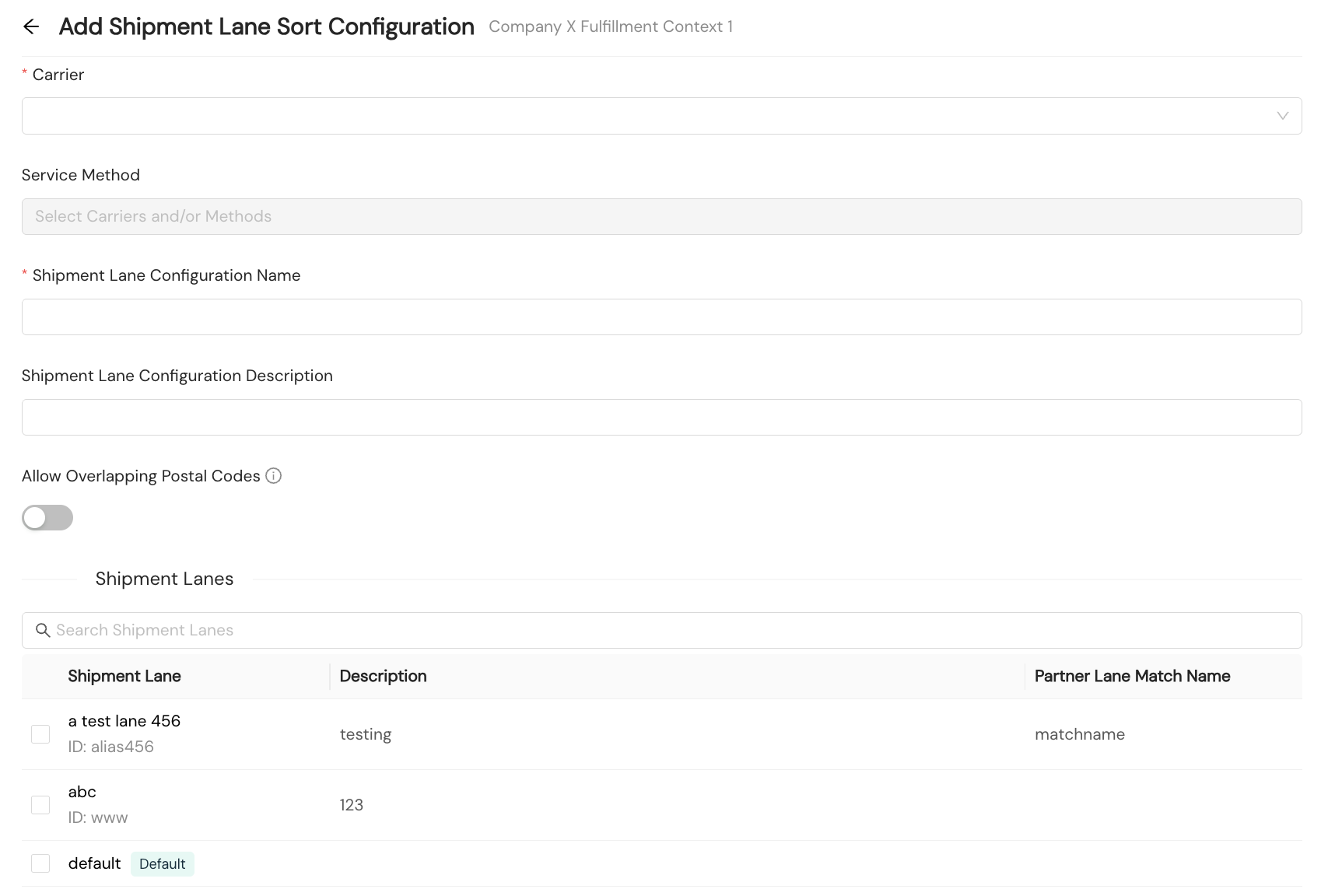The height and width of the screenshot is (896, 1321).
Task: Click the Partner Lane Match Name header
Action: pyautogui.click(x=1132, y=676)
